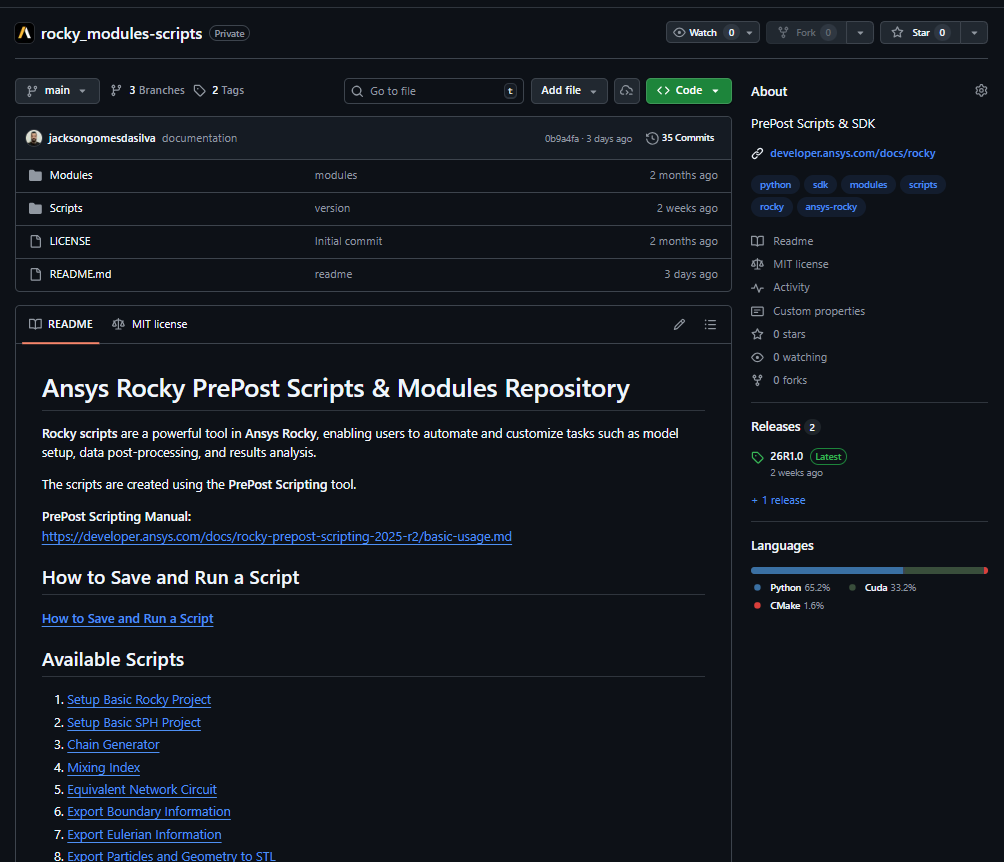This screenshot has width=1004, height=862.
Task: Star the rocky_modules-scripts repository
Action: pos(919,33)
